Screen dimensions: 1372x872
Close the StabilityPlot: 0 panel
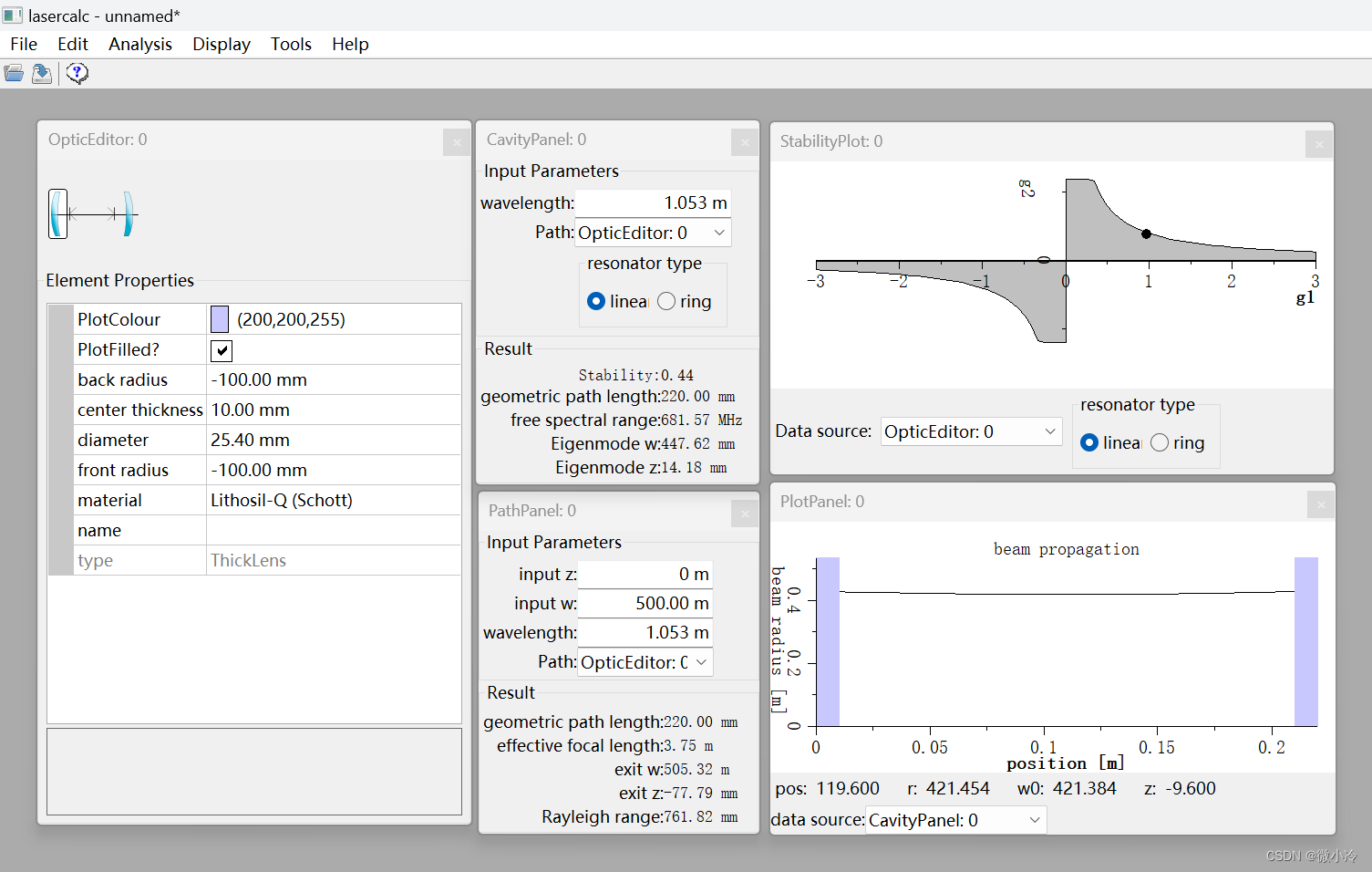click(1319, 144)
